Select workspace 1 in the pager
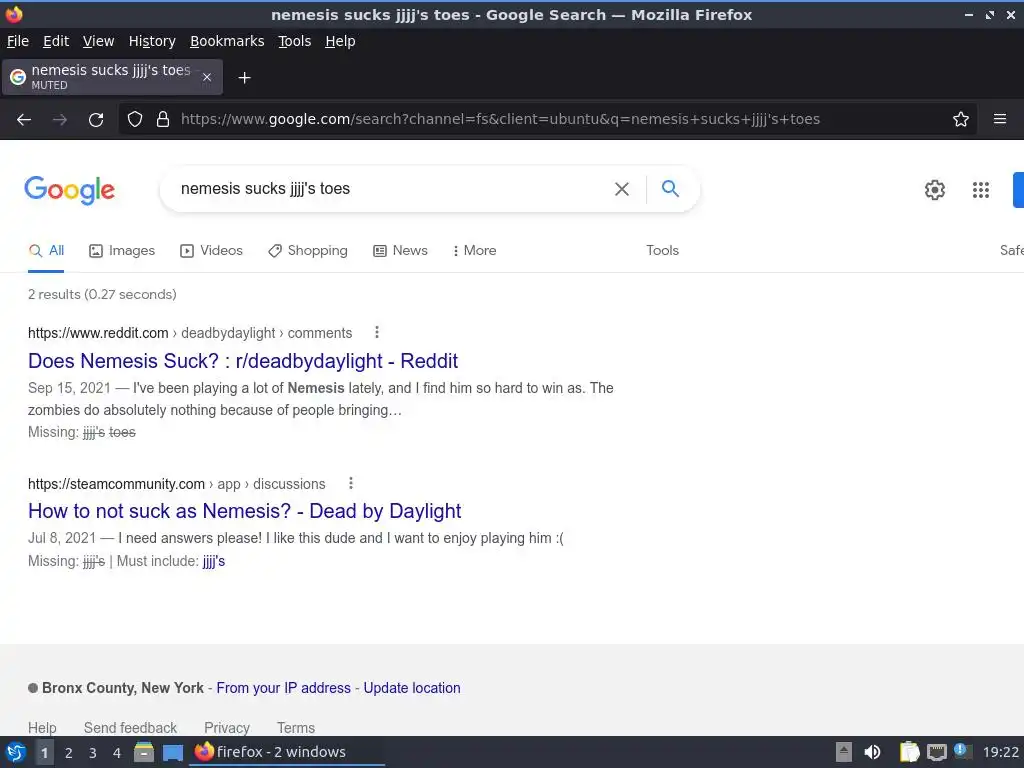The height and width of the screenshot is (768, 1024). pyautogui.click(x=44, y=753)
